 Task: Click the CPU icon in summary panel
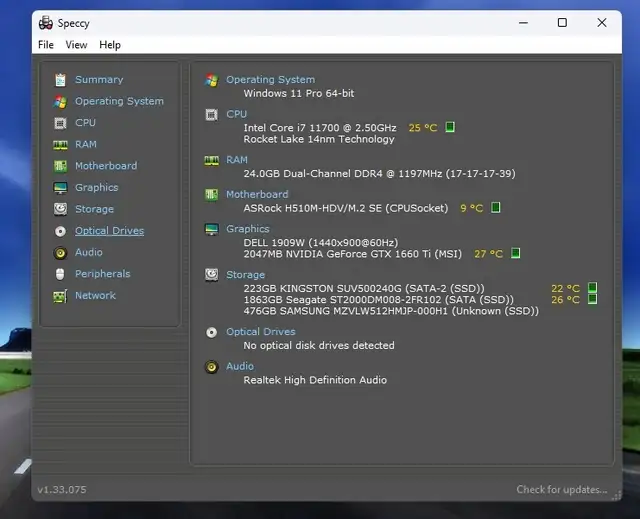pos(211,115)
